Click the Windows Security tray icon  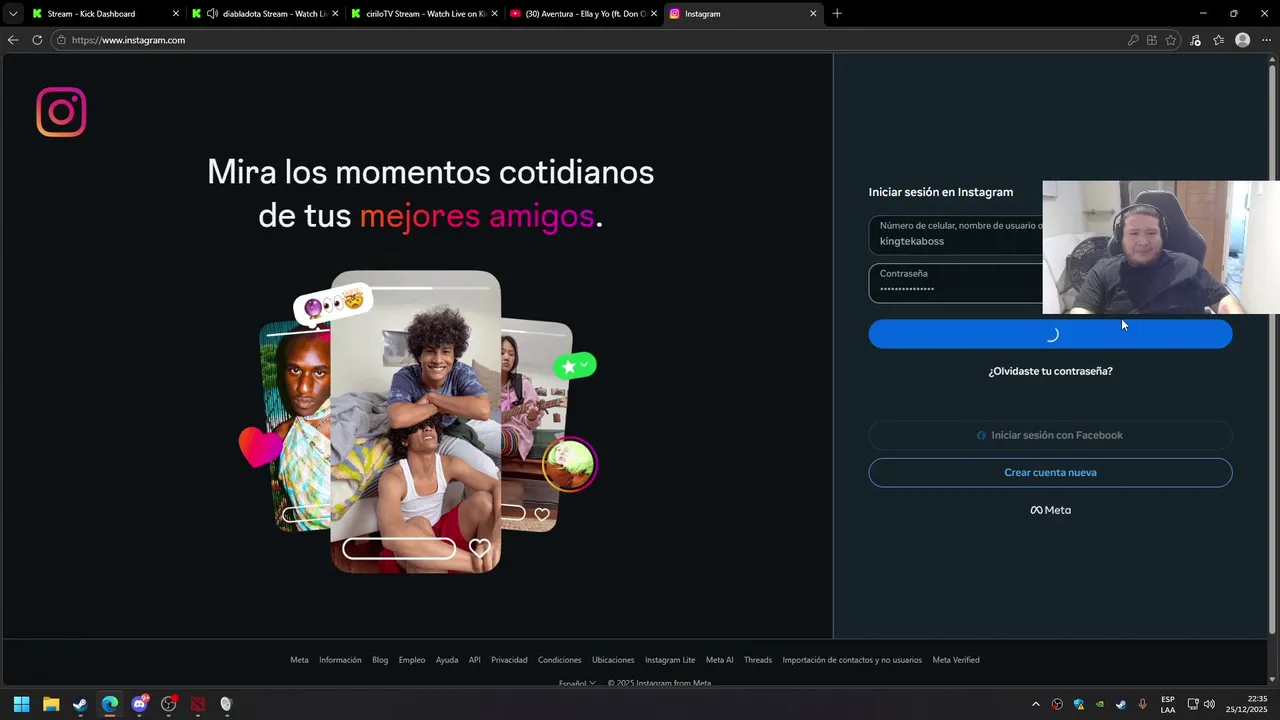pos(1079,704)
